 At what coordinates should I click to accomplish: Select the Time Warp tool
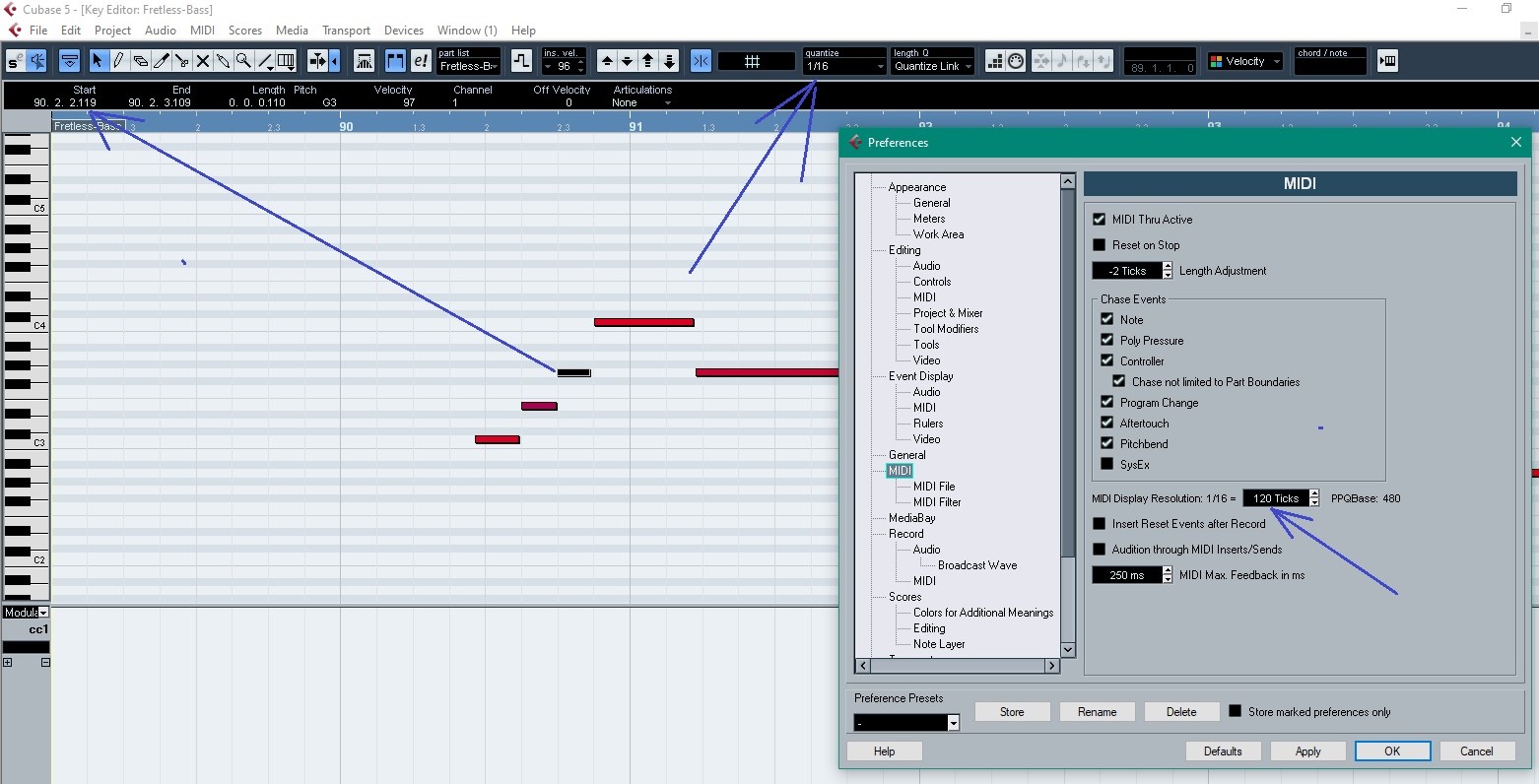(287, 61)
